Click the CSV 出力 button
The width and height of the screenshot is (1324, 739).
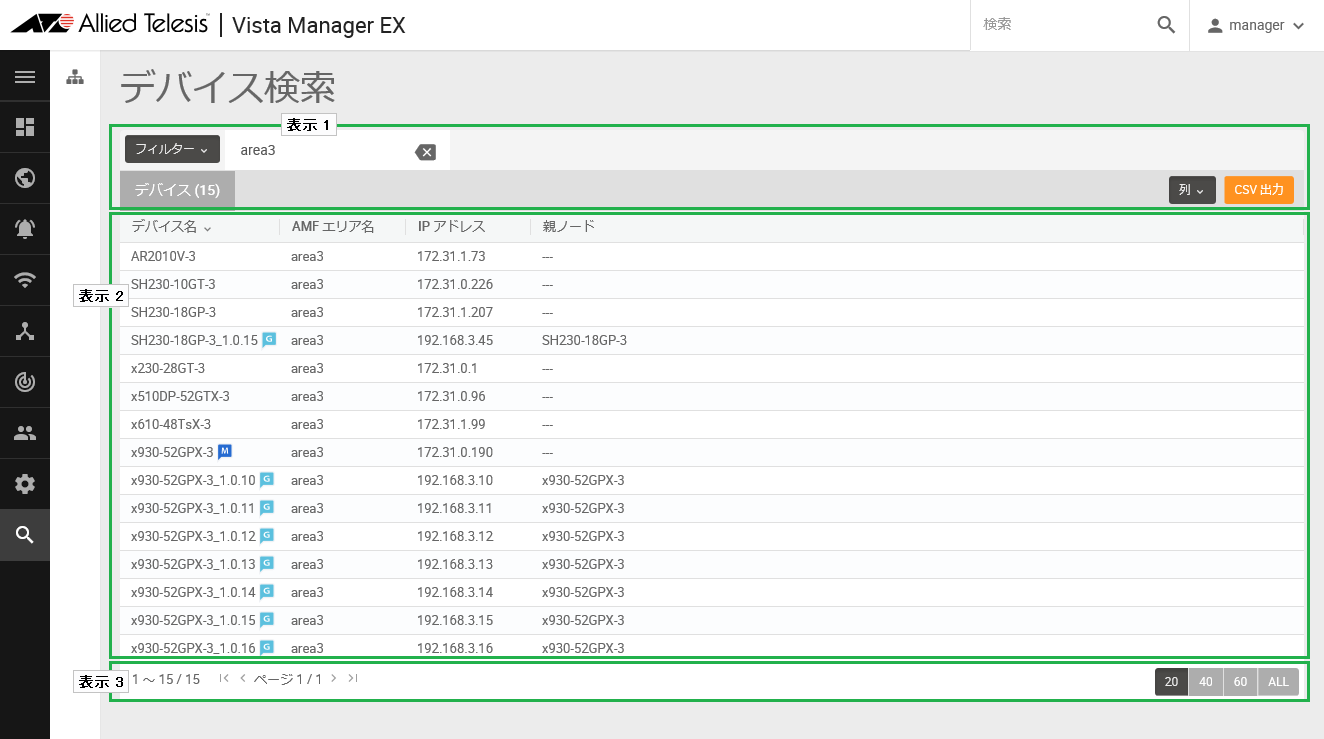(x=1259, y=190)
